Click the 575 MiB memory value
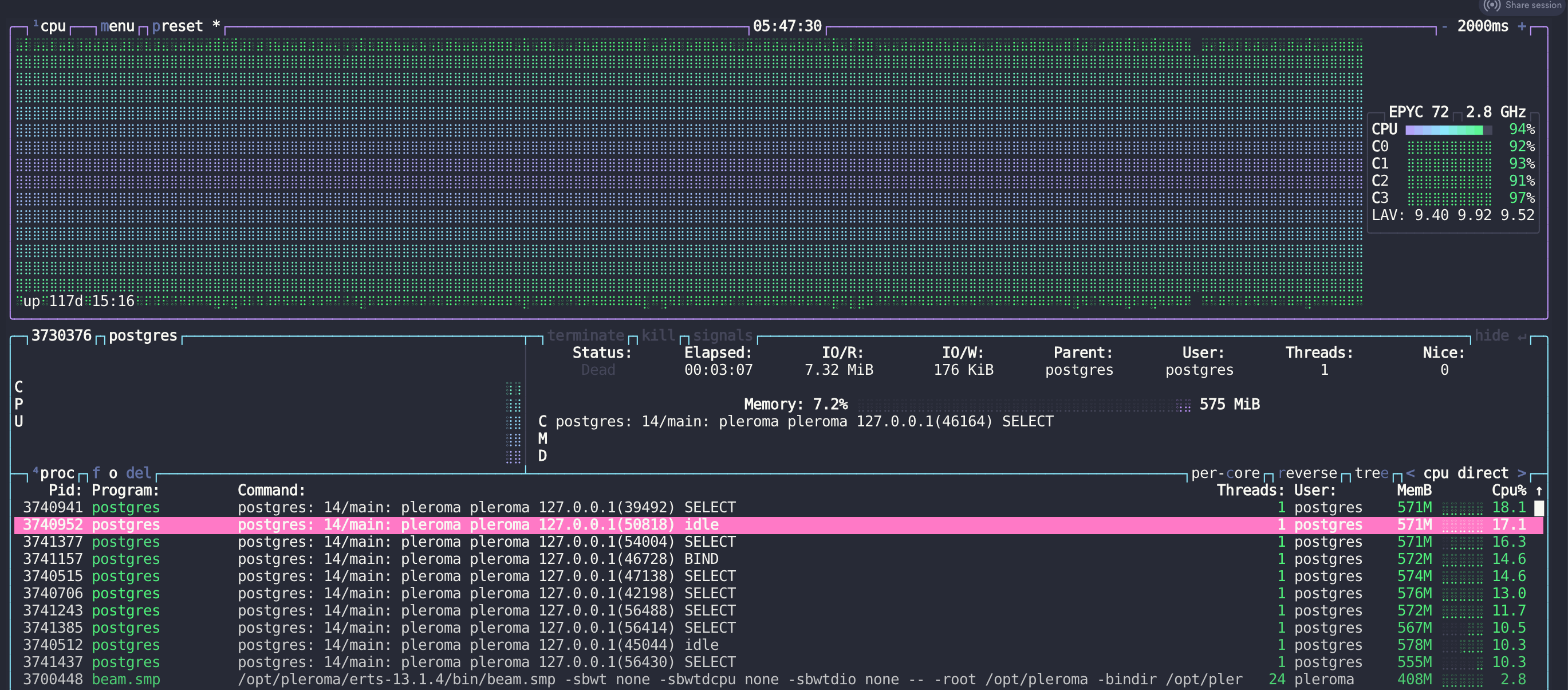Viewport: 1568px width, 690px height. [1229, 405]
